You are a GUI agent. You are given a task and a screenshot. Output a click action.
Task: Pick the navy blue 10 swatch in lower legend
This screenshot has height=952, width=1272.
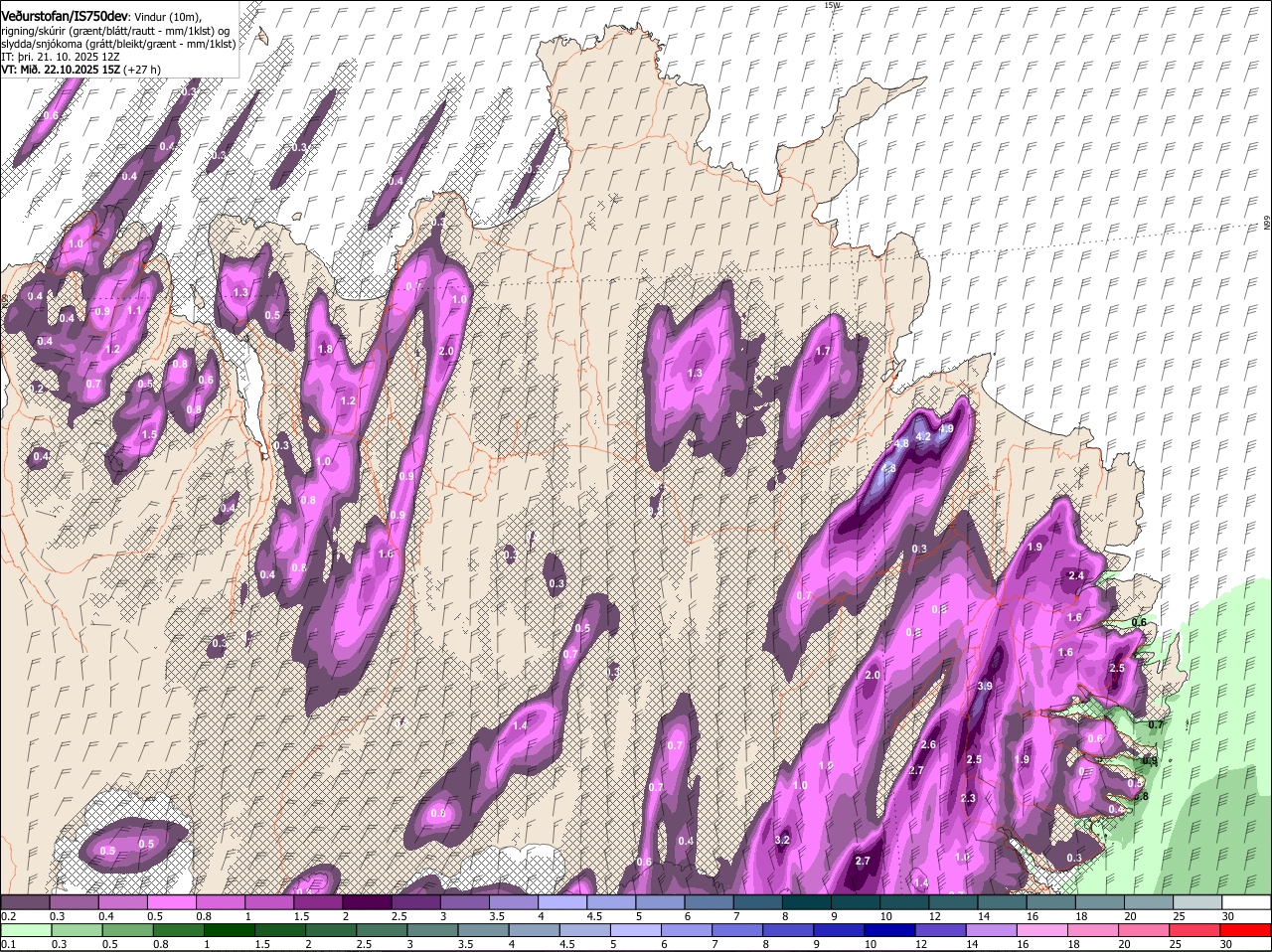pos(890,930)
